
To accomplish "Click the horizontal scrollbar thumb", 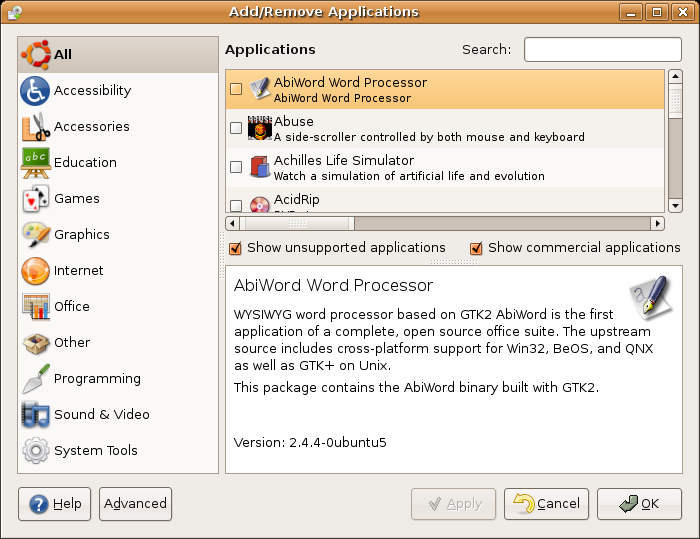I will (x=297, y=223).
